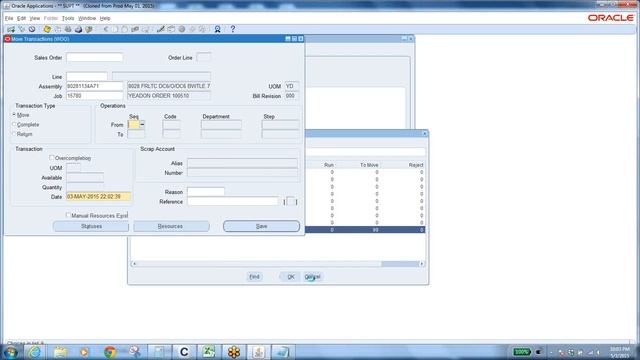Open Excel from the taskbar

(x=209, y=352)
